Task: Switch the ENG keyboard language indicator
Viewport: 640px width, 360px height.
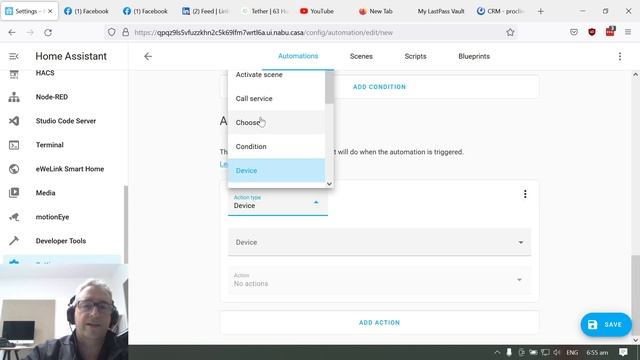Action: click(x=572, y=352)
